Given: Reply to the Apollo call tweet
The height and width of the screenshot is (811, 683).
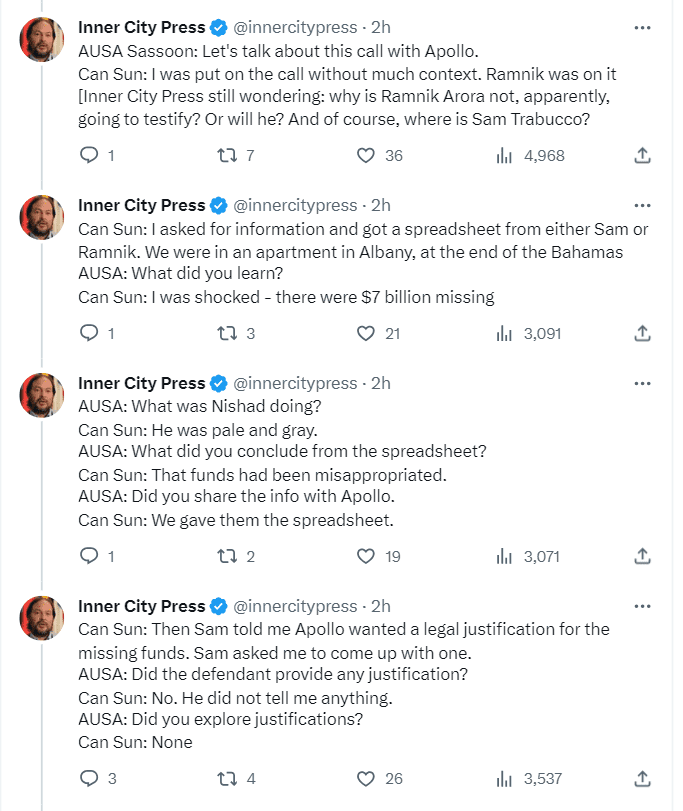Looking at the screenshot, I should click(89, 155).
